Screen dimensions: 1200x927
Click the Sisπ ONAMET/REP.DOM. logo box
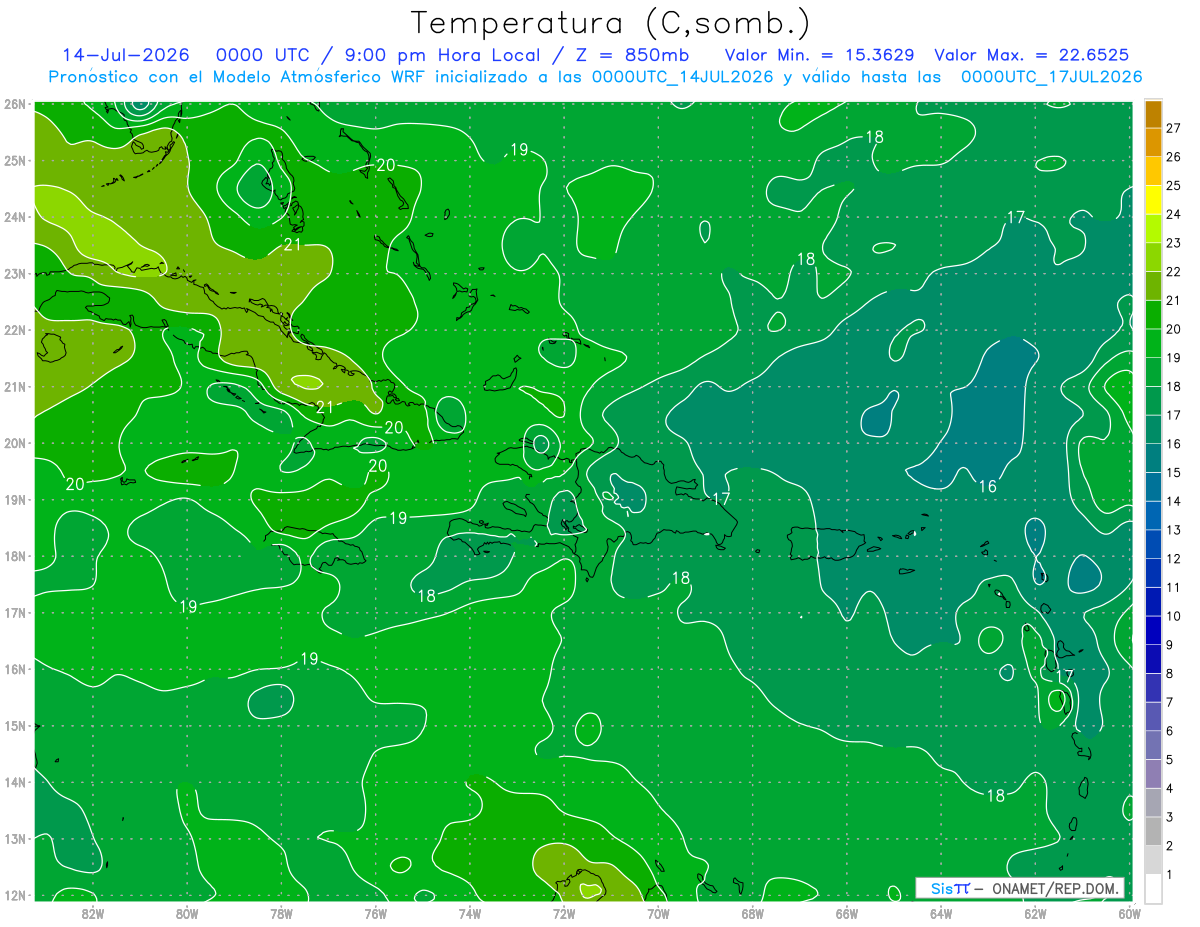pos(1019,888)
